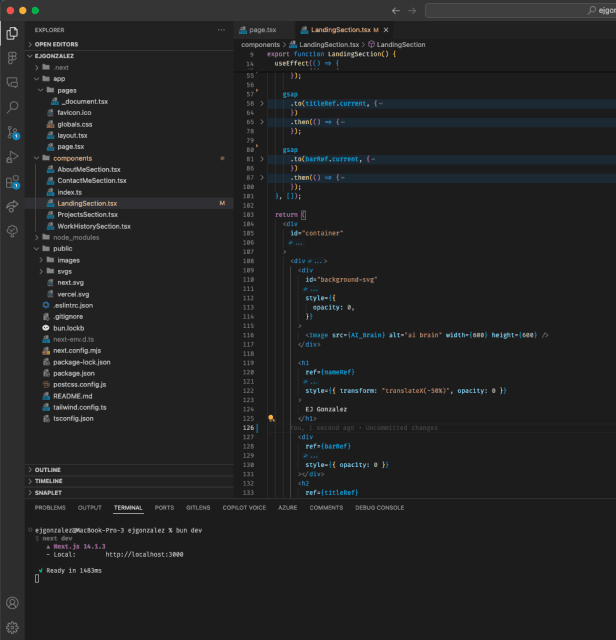616x640 pixels.
Task: Collapse the EJGONZALEZ workspace root
Action: [129, 56]
